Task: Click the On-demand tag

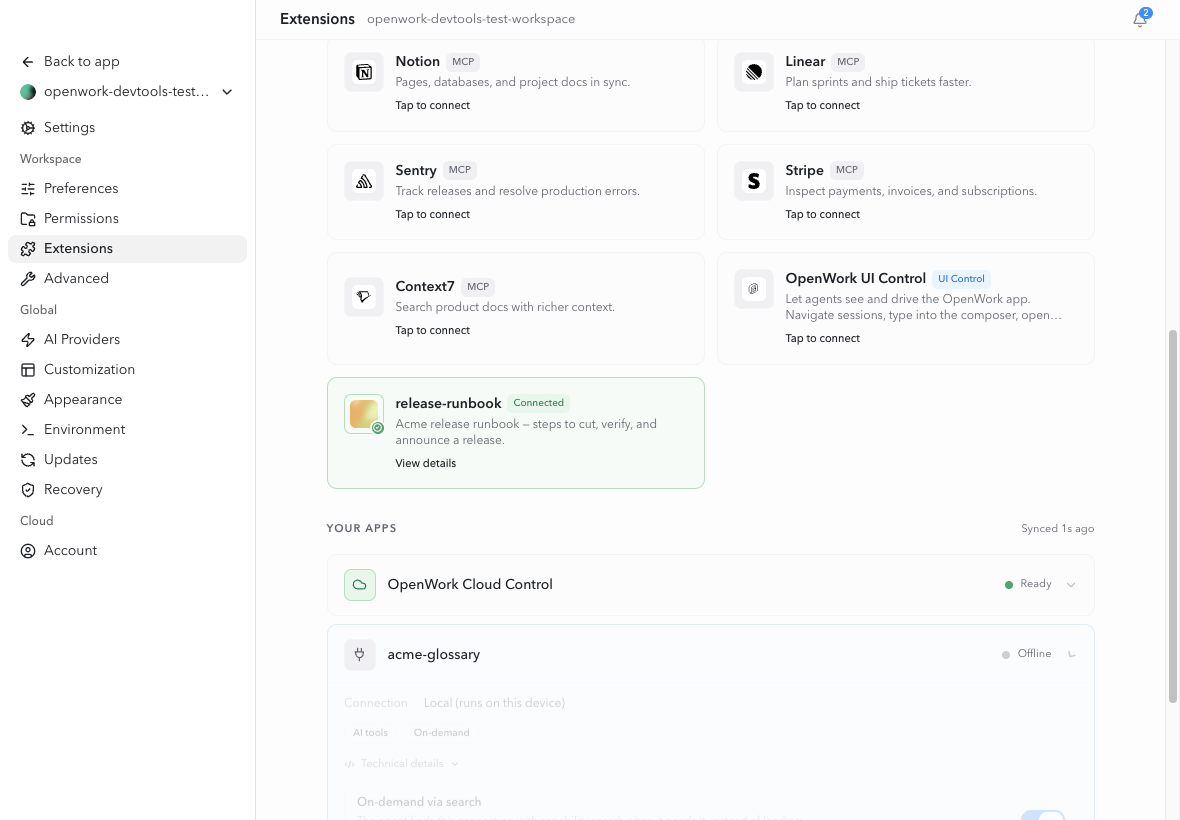Action: (441, 733)
